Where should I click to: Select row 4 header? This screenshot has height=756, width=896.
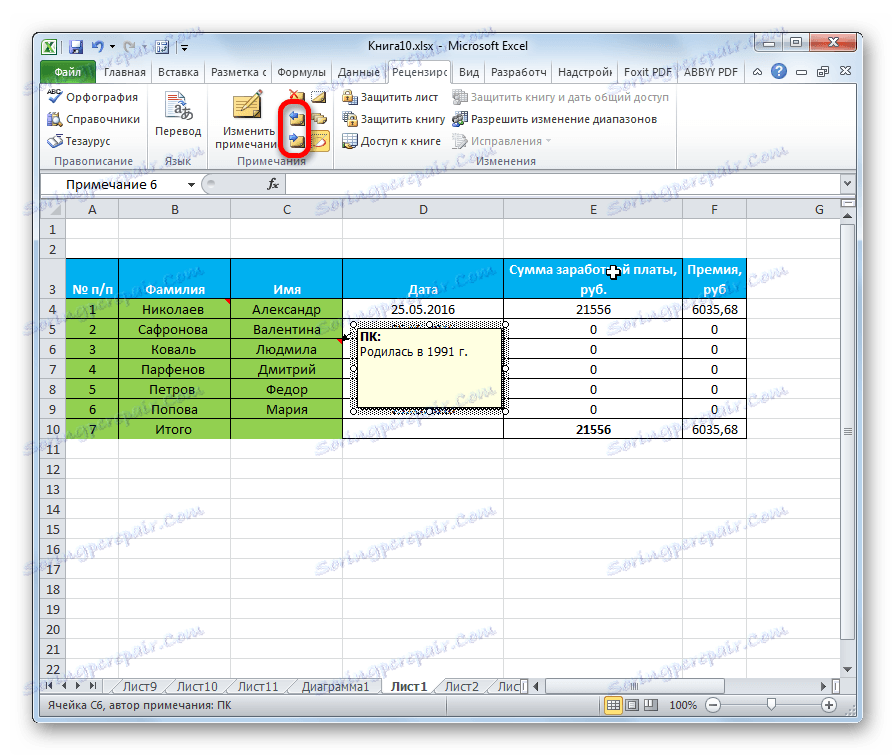(53, 309)
